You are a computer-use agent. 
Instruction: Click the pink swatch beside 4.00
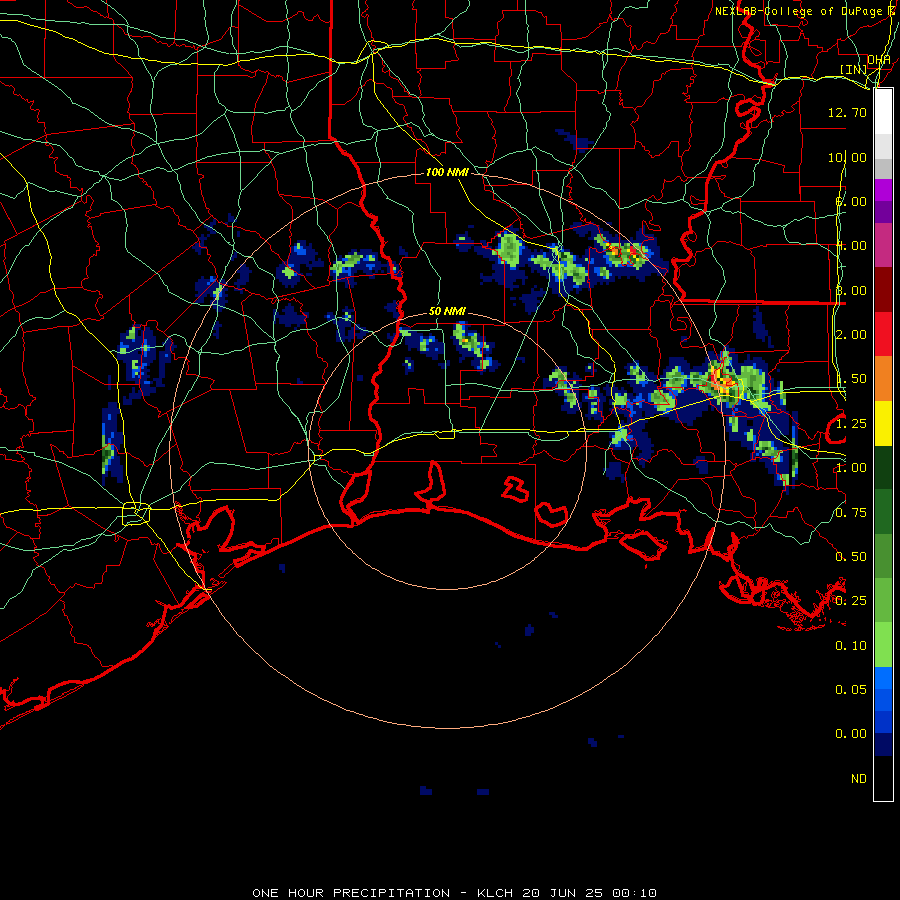(883, 245)
